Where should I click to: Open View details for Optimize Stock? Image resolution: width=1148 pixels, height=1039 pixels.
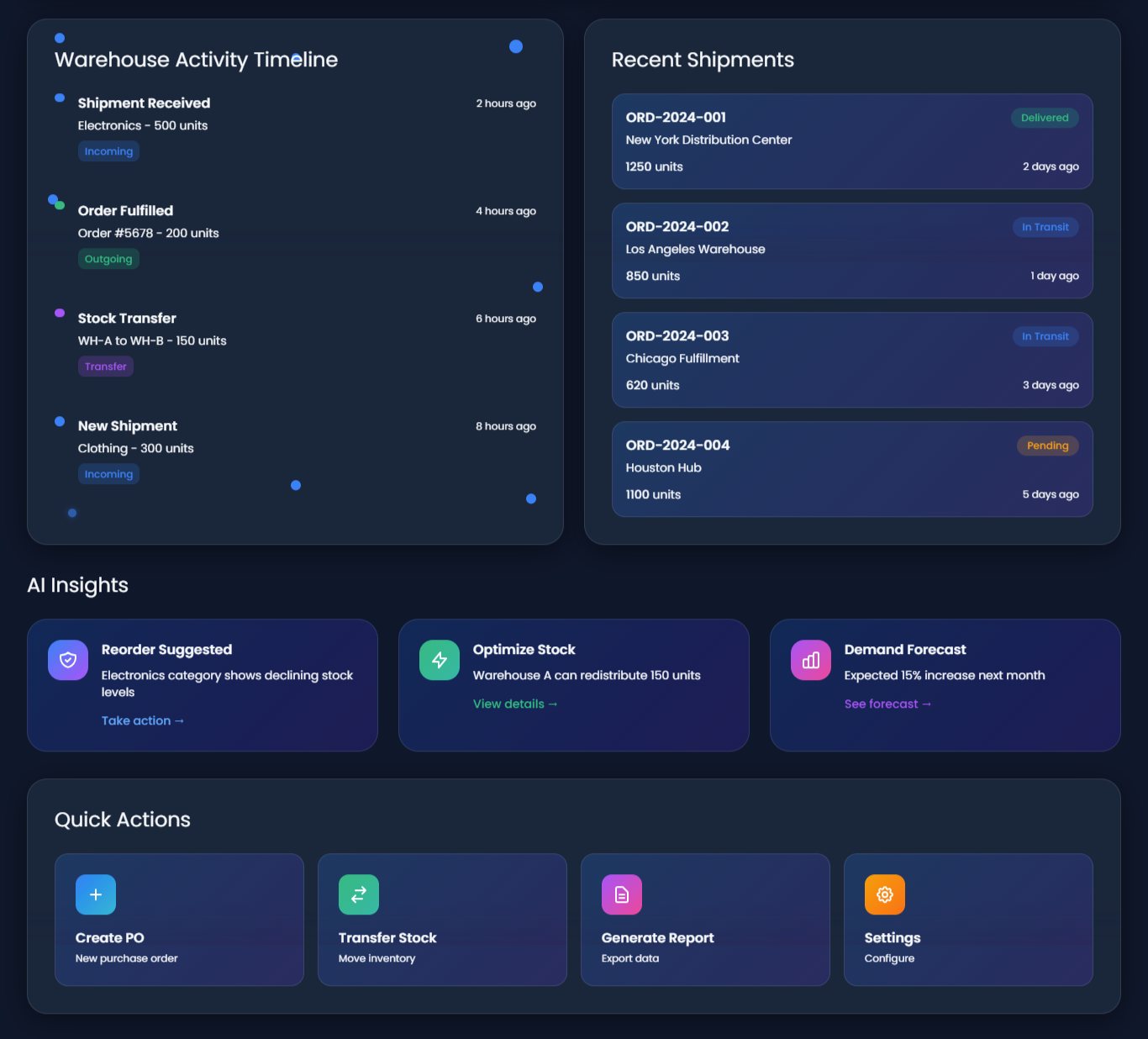pos(515,704)
